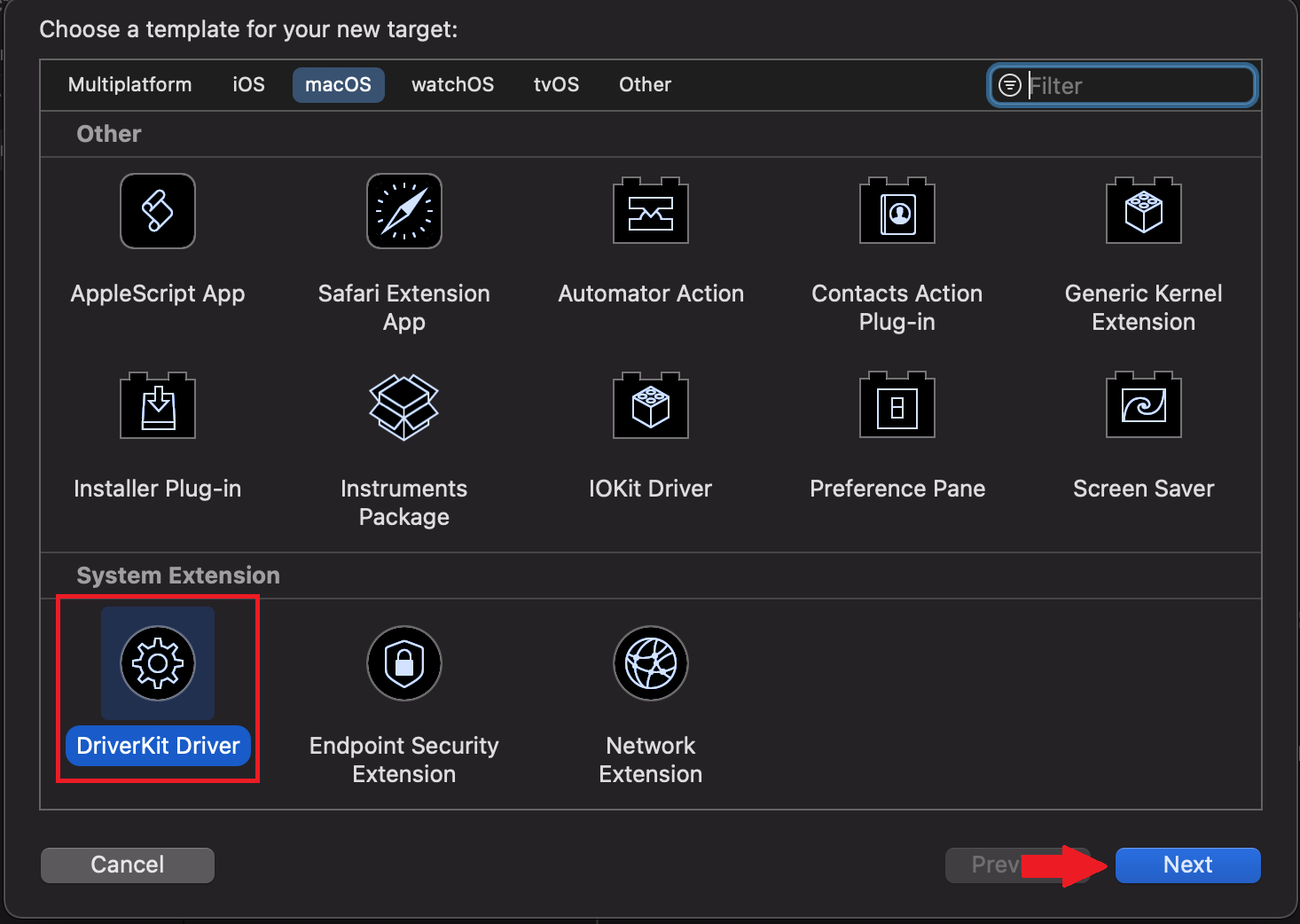Open the Other platform tab
This screenshot has width=1300, height=924.
[x=645, y=84]
